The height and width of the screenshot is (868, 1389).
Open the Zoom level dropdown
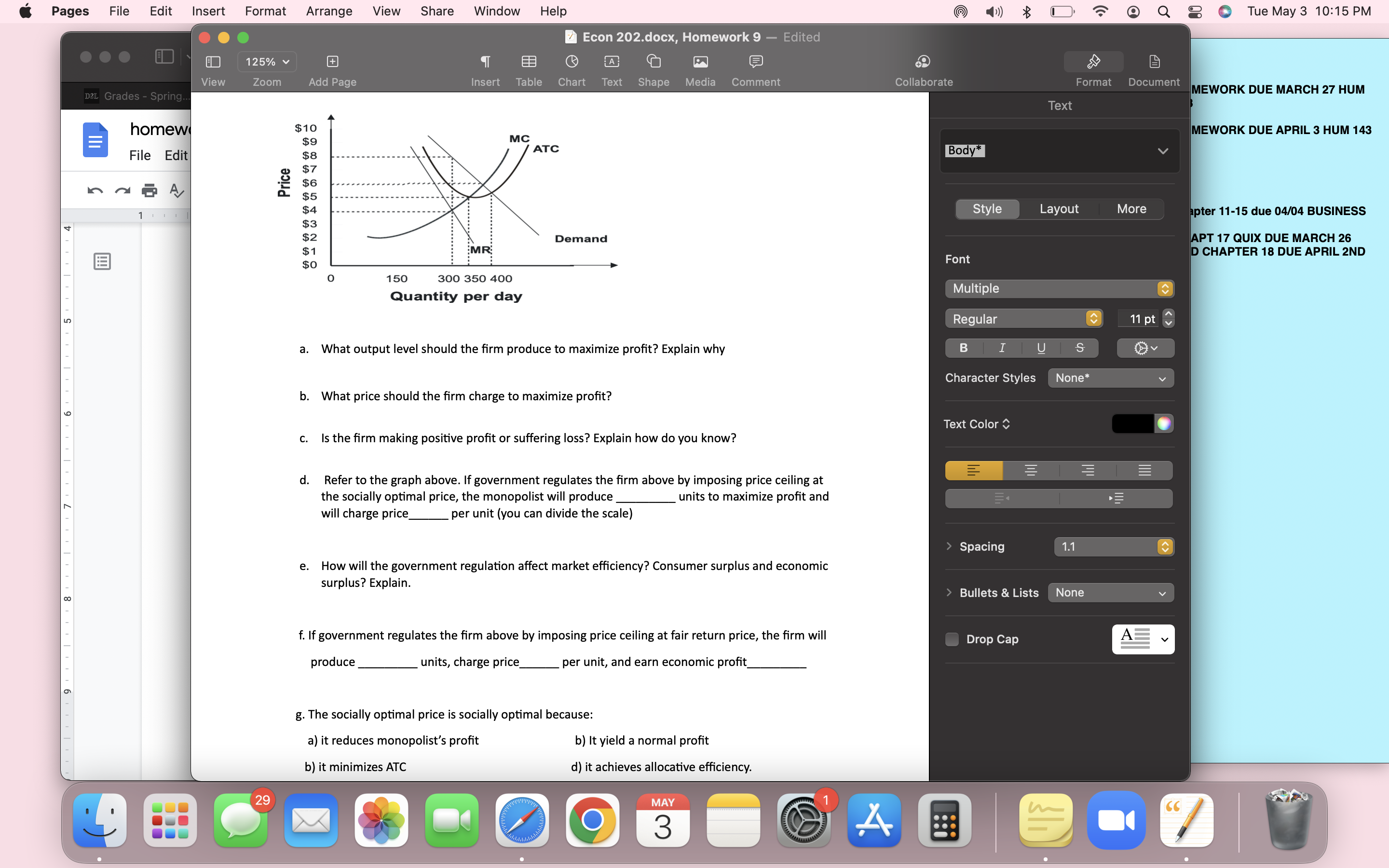[266, 61]
